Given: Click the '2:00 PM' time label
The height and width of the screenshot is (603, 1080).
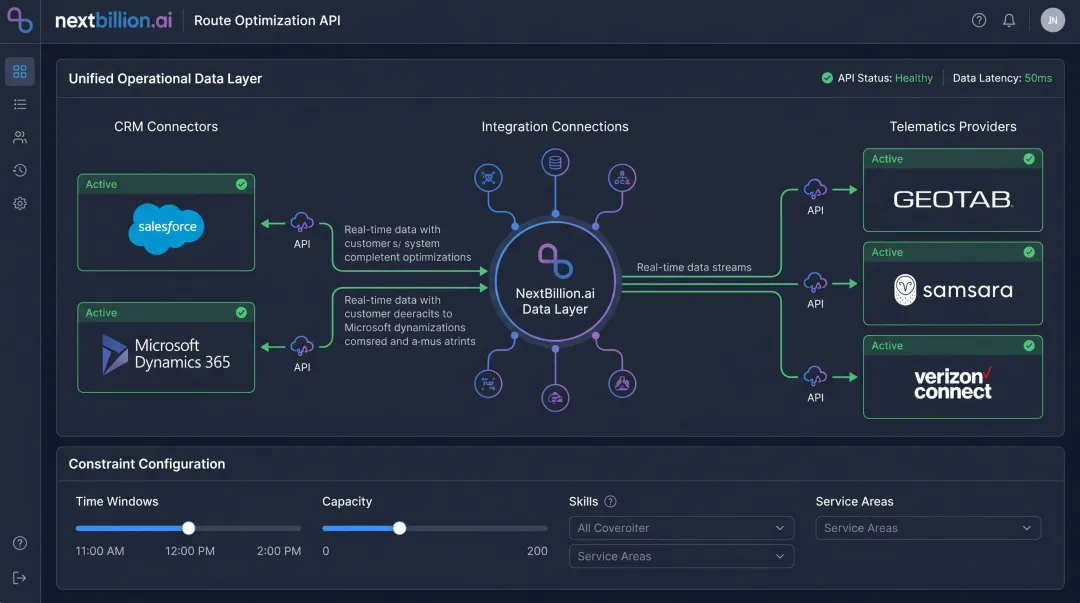Looking at the screenshot, I should coord(279,551).
